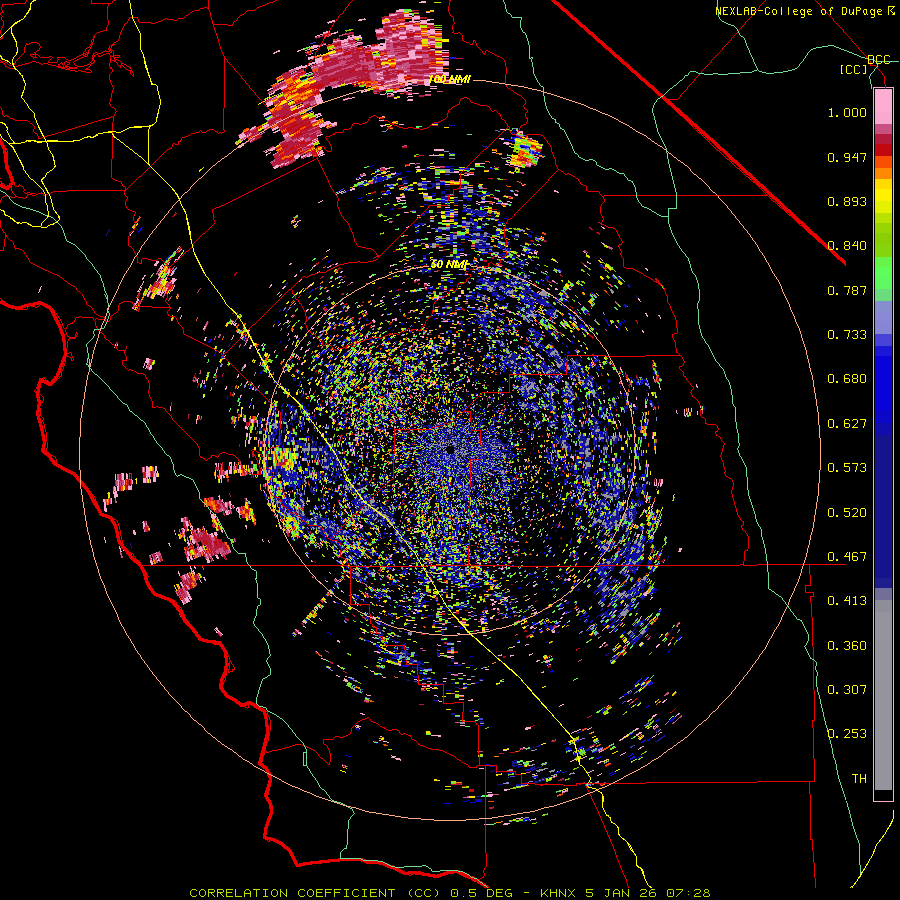Select the 0.840 scale value

(x=847, y=246)
